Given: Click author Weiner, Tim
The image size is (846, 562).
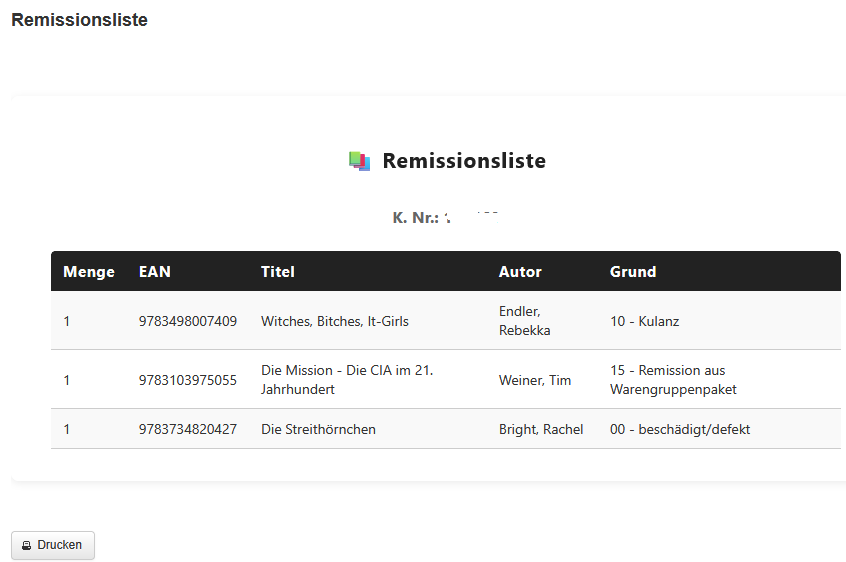Looking at the screenshot, I should (x=535, y=380).
